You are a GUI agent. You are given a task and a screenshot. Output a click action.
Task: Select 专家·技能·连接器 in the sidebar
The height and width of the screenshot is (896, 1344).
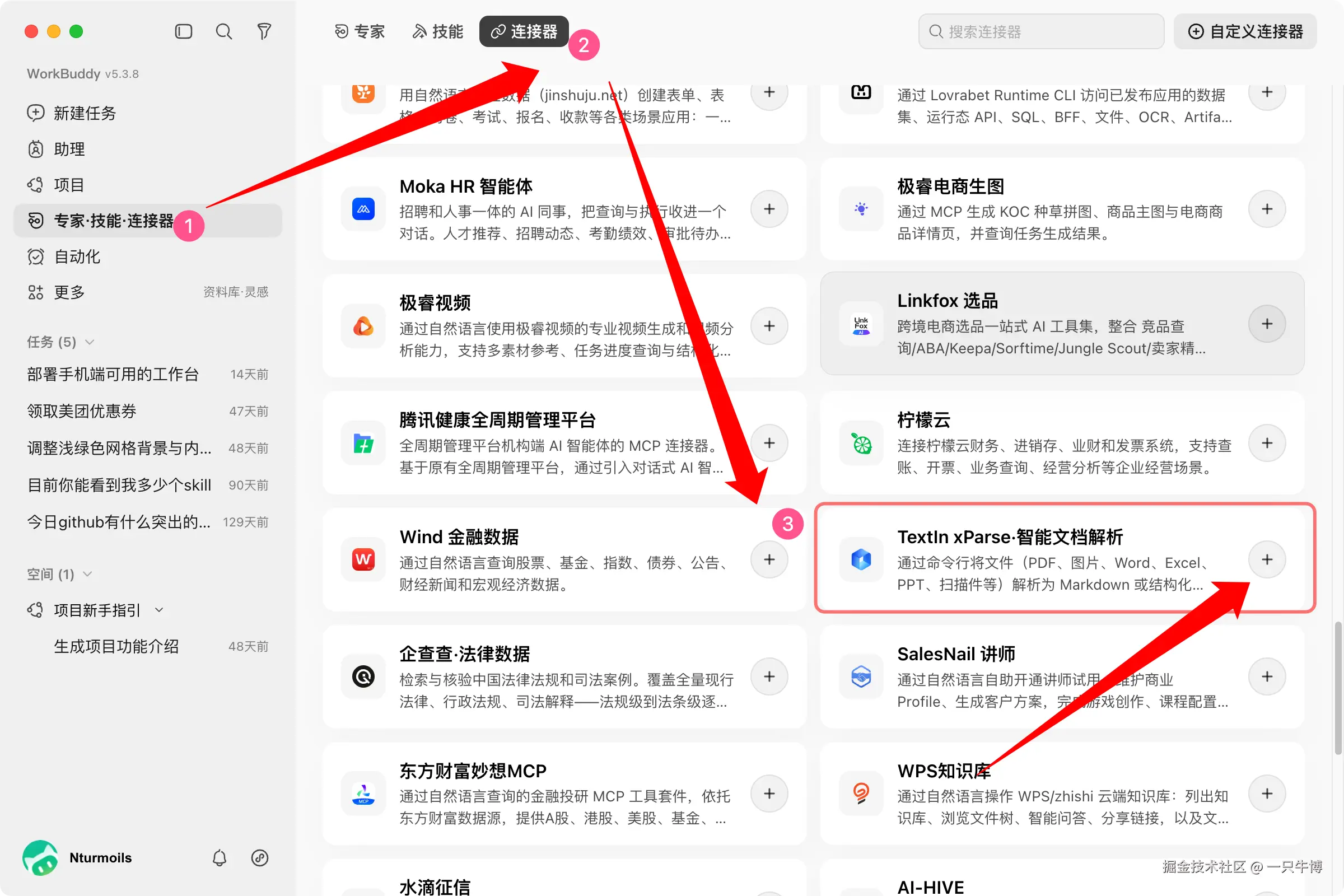point(148,221)
